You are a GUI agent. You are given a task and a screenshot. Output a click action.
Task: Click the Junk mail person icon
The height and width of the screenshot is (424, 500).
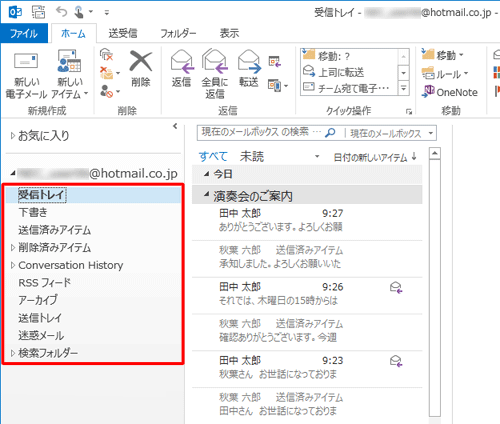[x=107, y=91]
